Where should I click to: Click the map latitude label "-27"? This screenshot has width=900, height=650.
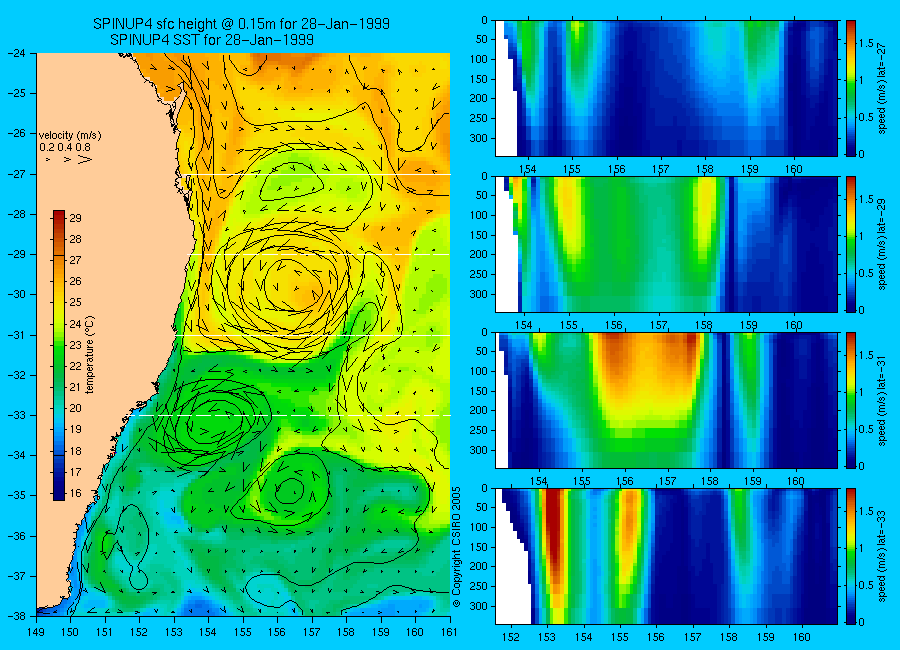[17, 173]
